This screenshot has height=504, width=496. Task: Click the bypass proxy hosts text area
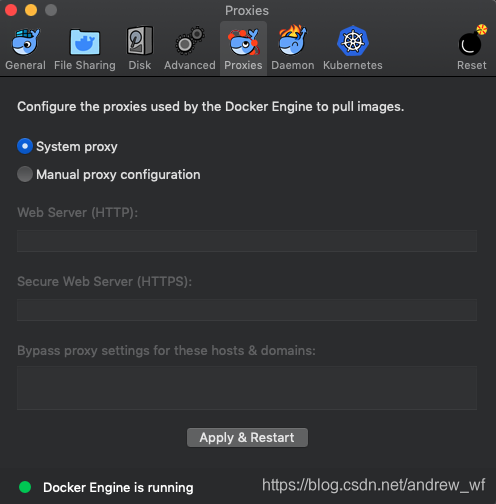click(247, 388)
